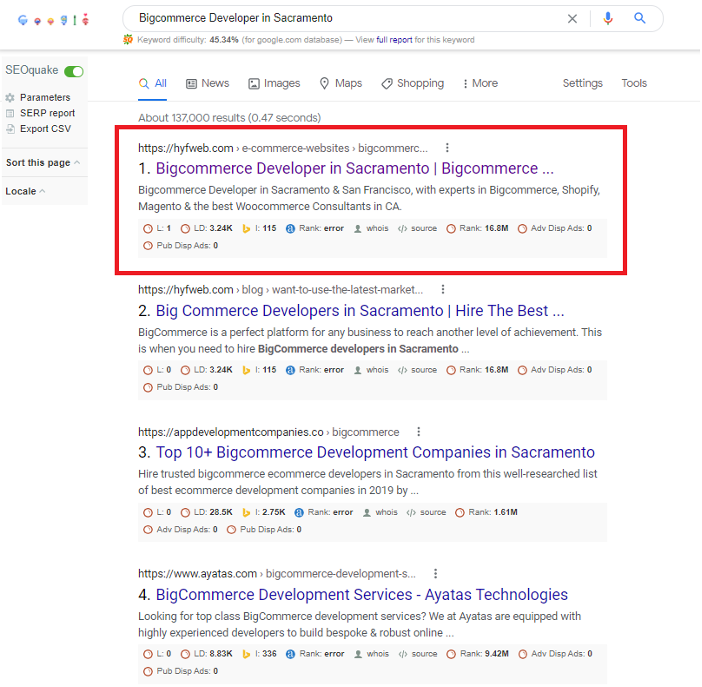This screenshot has height=687, width=702.
Task: Open search Settings
Action: pyautogui.click(x=583, y=84)
